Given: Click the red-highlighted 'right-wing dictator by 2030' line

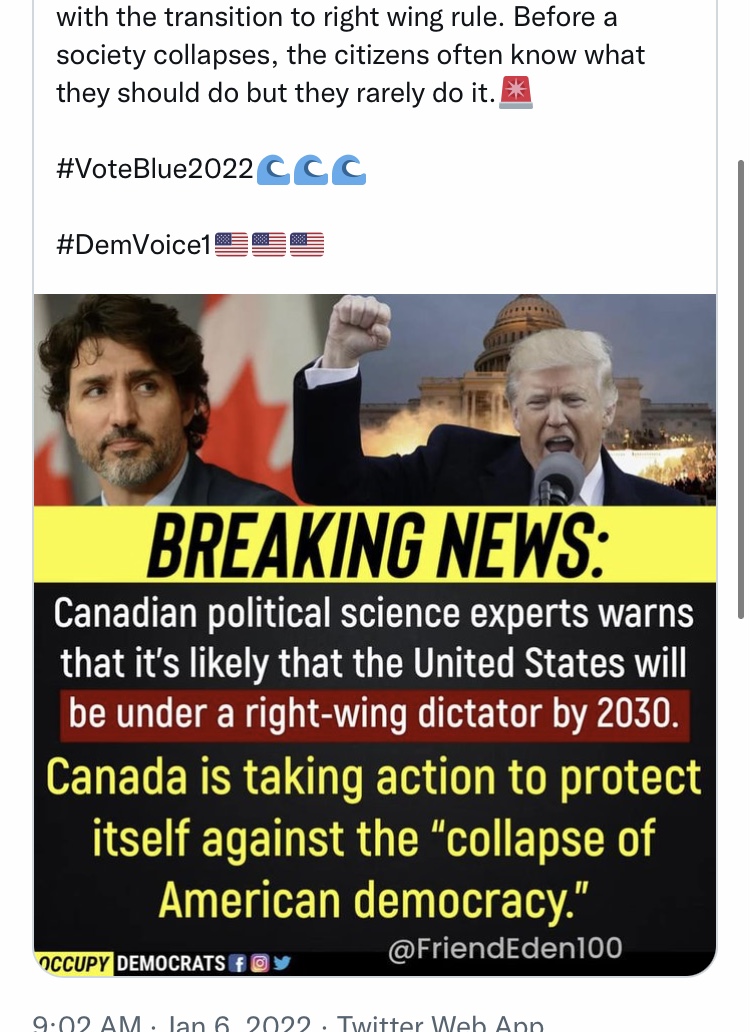Looking at the screenshot, I should [x=375, y=715].
